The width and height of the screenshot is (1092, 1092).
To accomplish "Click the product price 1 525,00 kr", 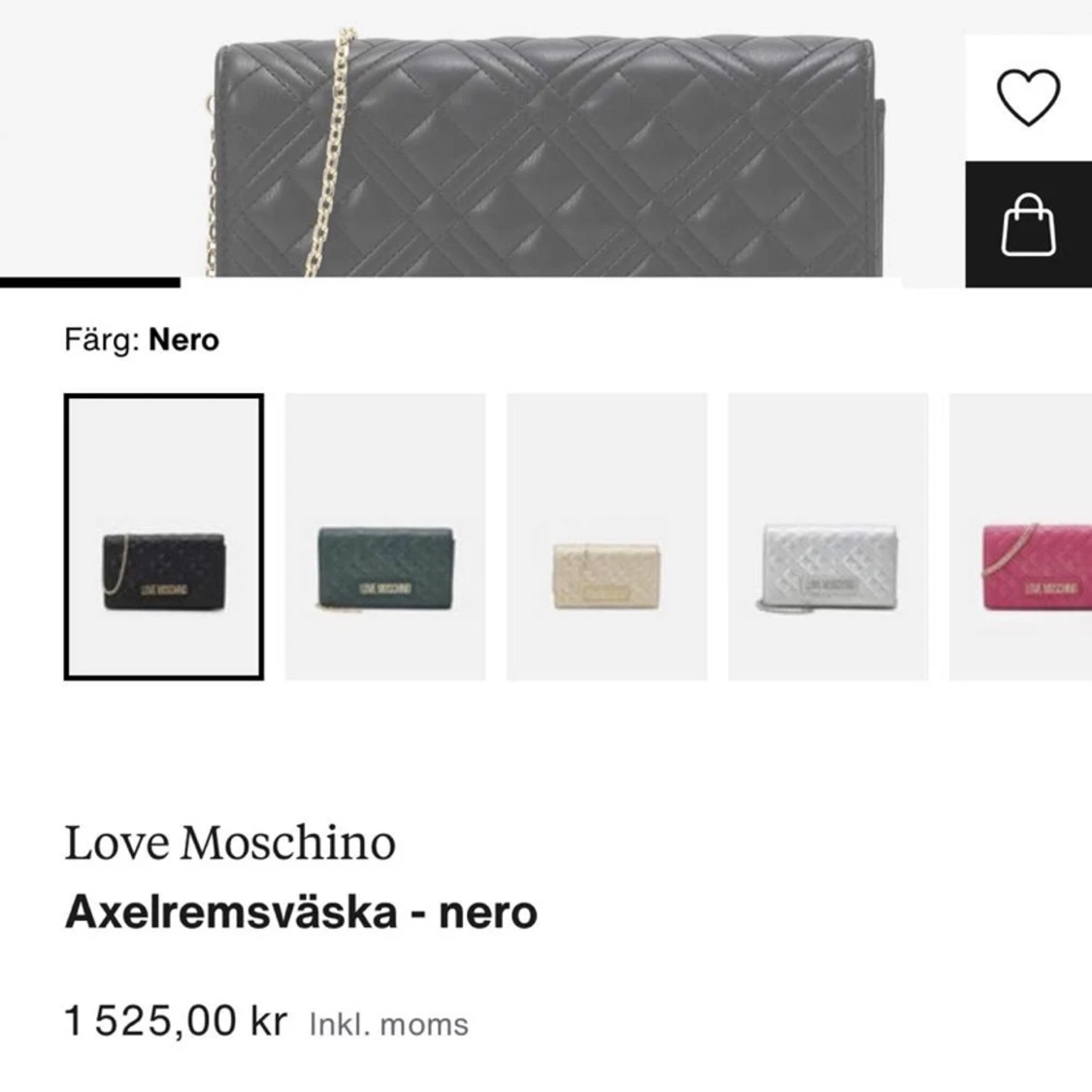I will point(175,1020).
